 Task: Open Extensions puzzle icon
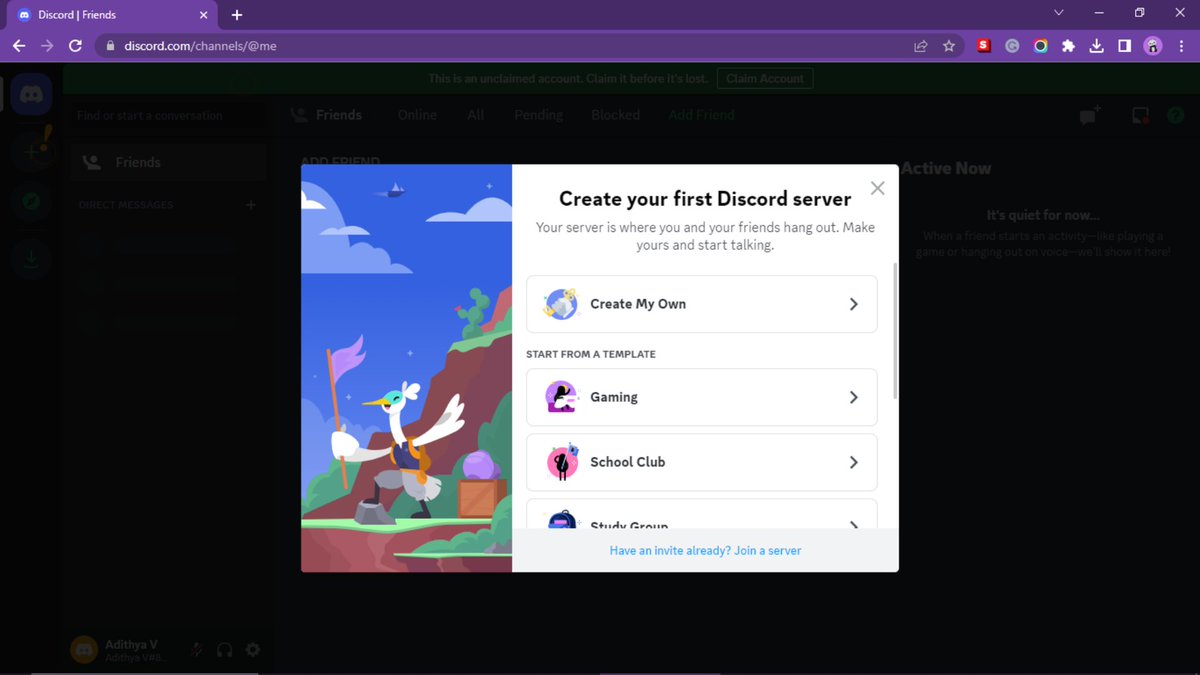point(1068,46)
